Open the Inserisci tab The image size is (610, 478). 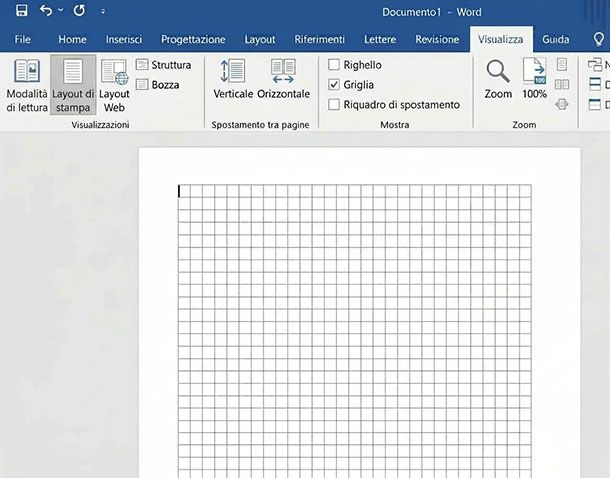[124, 39]
